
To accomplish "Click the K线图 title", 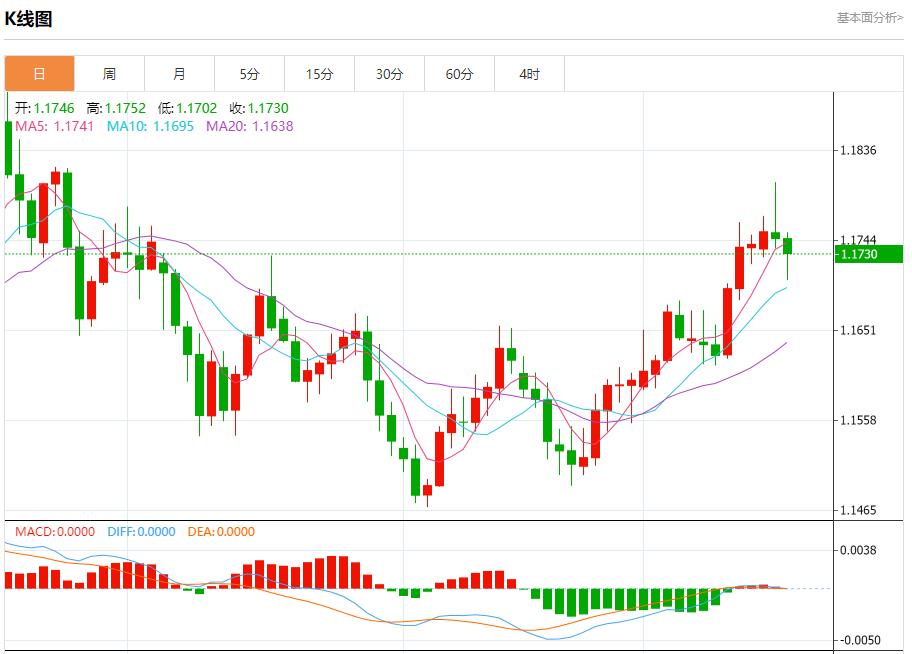I will (29, 18).
